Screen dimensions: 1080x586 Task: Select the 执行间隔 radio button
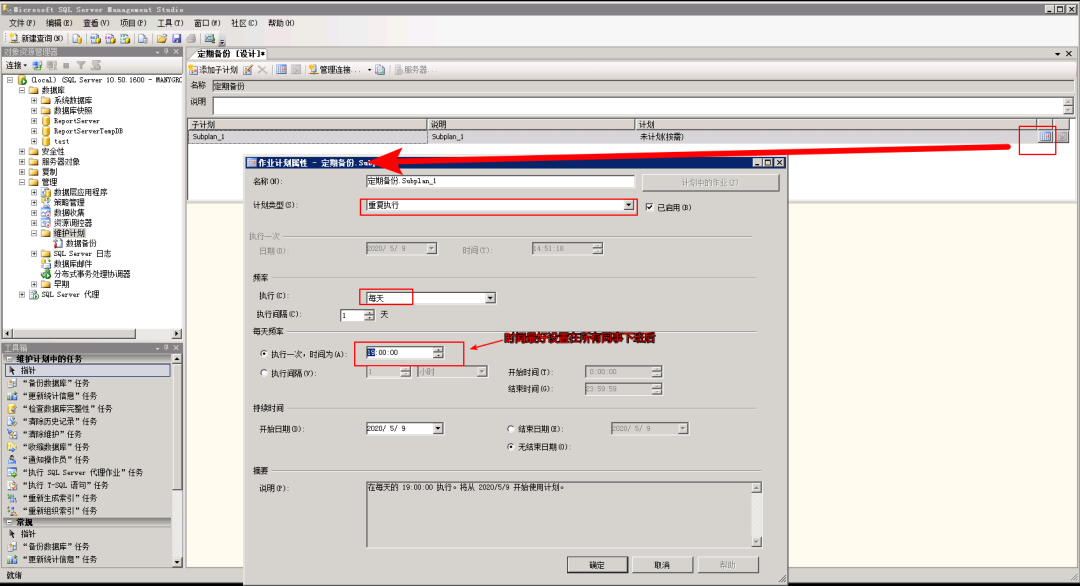pos(264,373)
